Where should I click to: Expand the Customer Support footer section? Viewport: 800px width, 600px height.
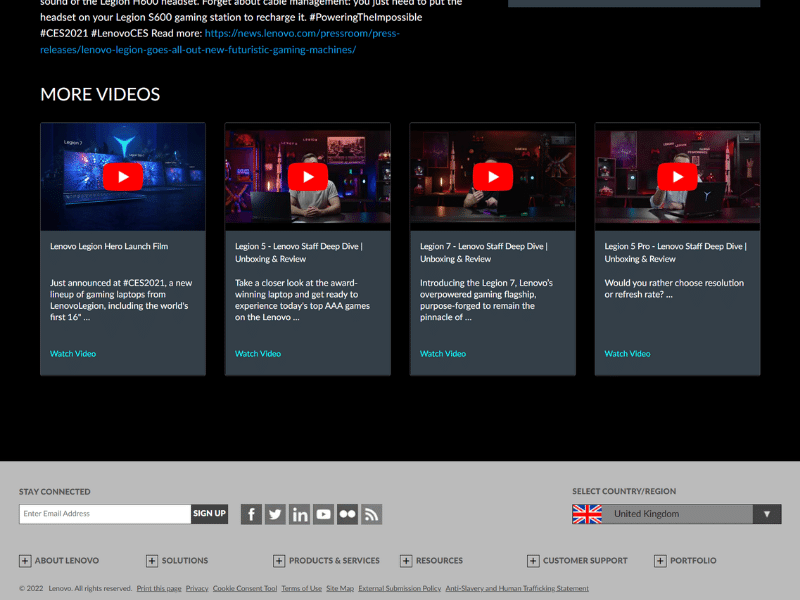click(x=533, y=561)
